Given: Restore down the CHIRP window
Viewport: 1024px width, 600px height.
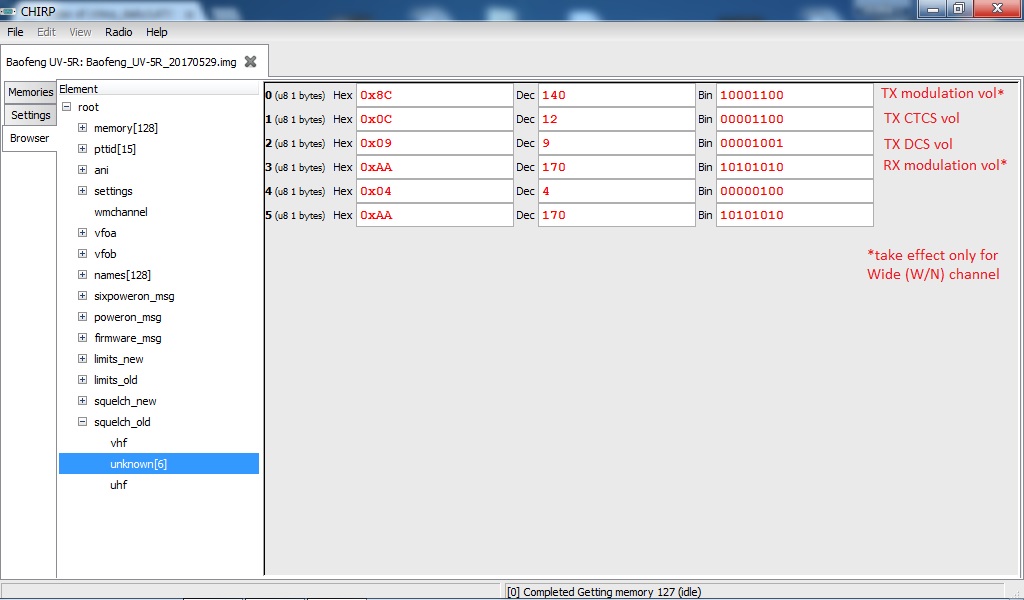Looking at the screenshot, I should [959, 9].
